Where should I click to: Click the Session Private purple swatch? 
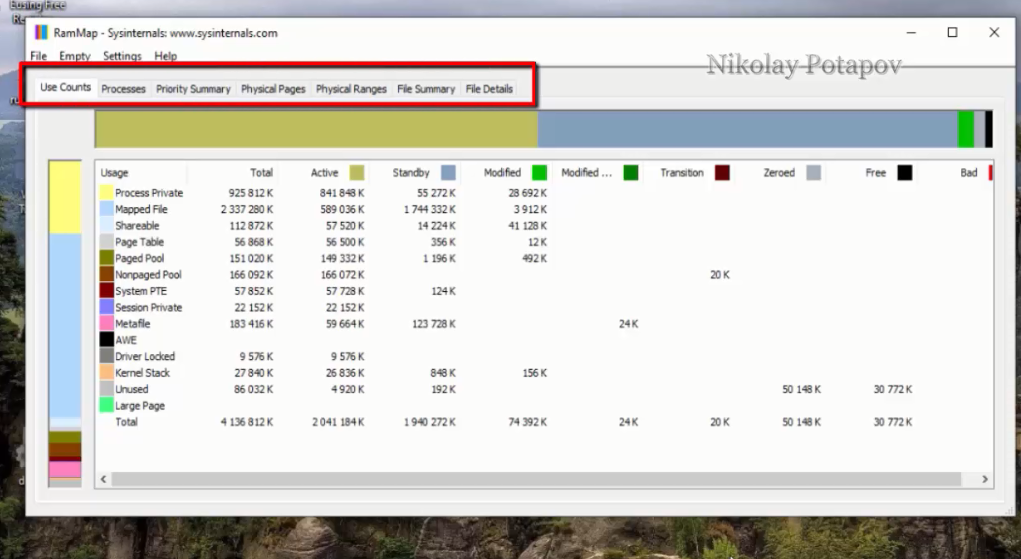pos(106,307)
